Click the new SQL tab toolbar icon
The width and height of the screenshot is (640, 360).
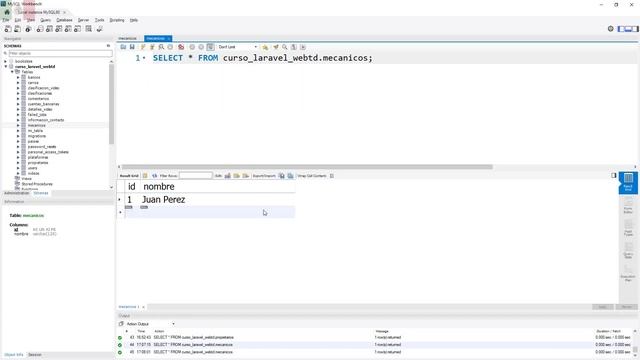point(8,29)
